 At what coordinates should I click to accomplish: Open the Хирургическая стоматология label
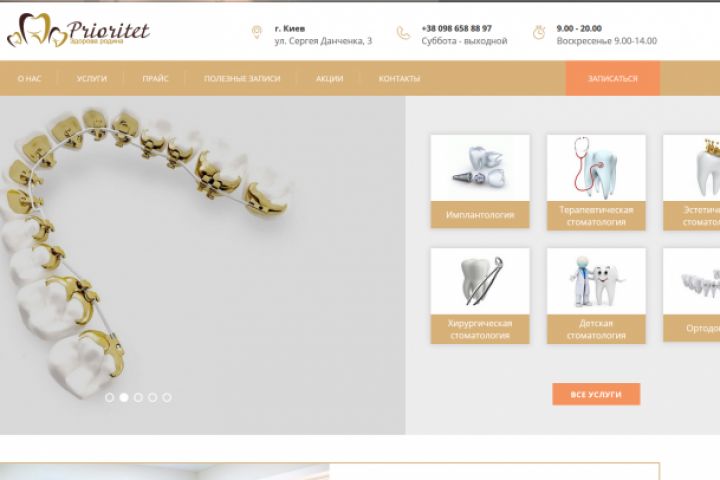click(480, 329)
